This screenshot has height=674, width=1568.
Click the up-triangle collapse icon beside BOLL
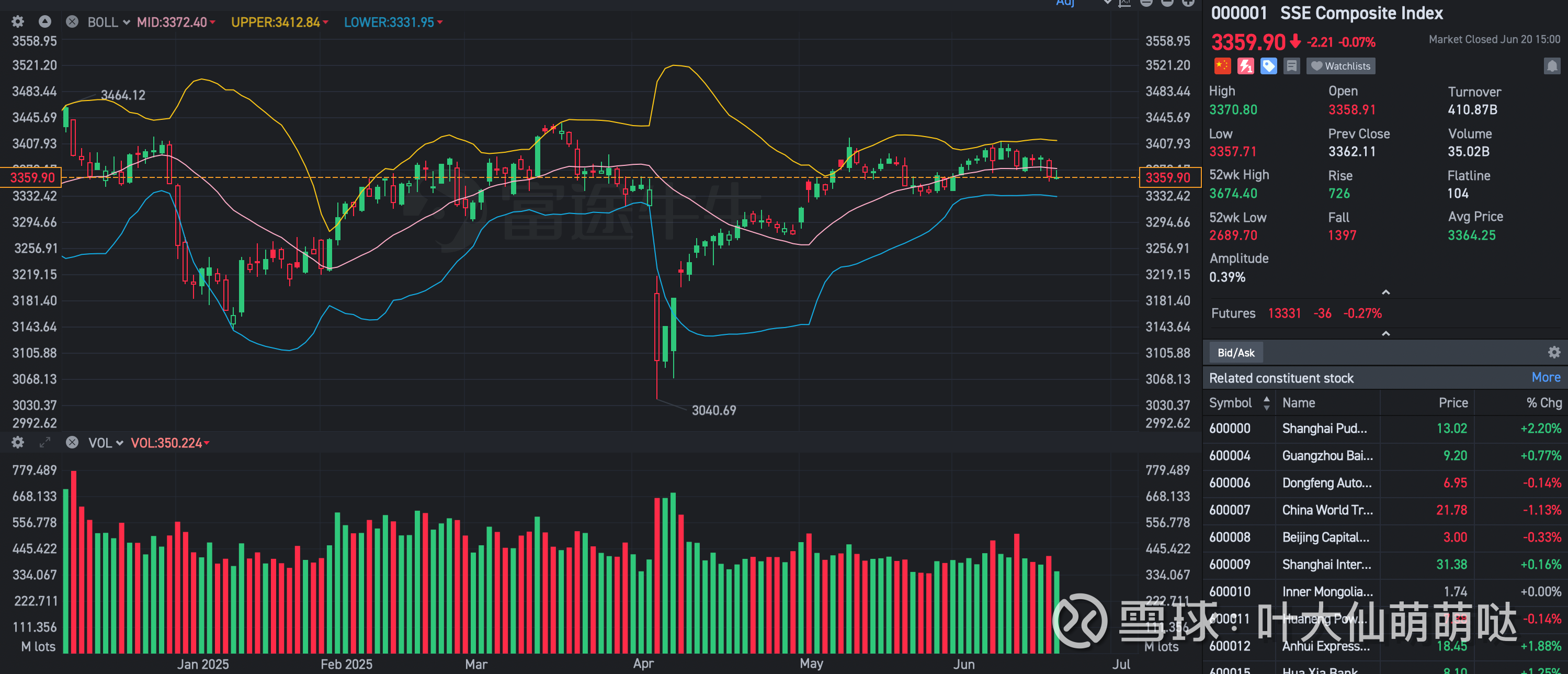pos(44,22)
